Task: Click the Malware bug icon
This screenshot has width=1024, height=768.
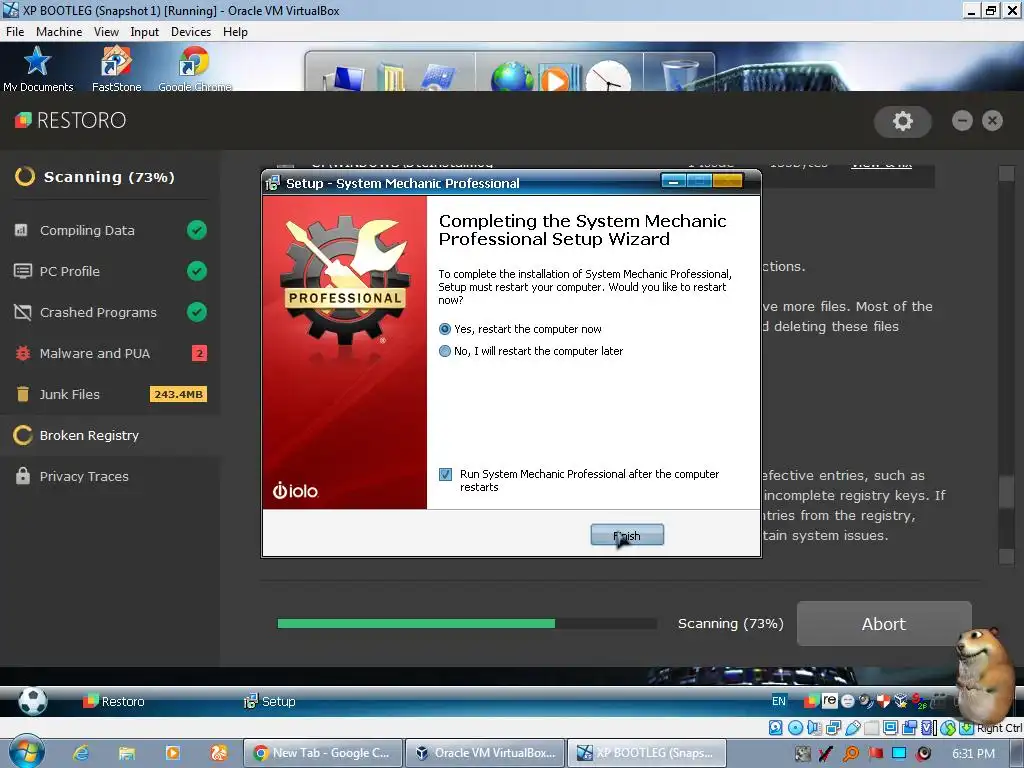Action: (x=23, y=353)
